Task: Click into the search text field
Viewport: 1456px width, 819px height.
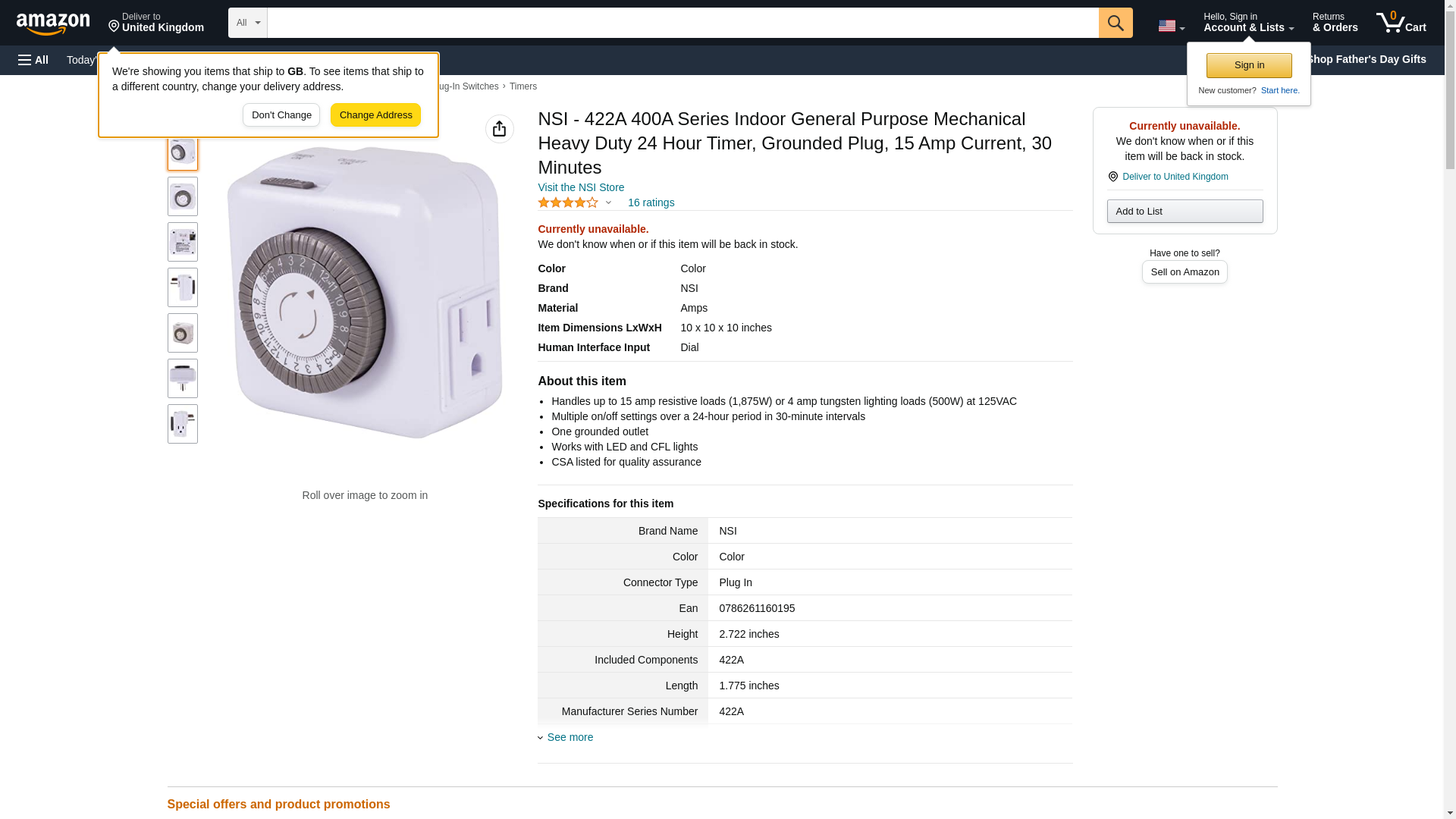Action: (x=682, y=23)
